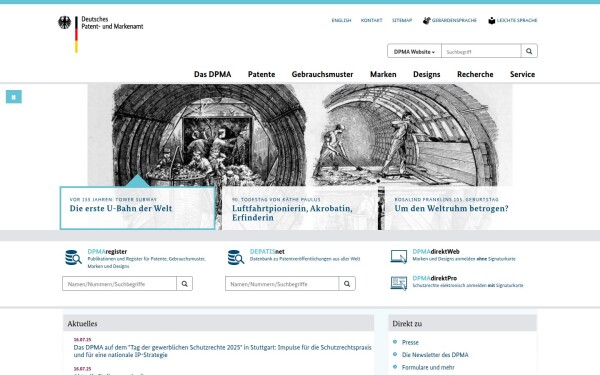Click the 'Vor 155 Jahren: Tower Subway' caption
This screenshot has height=375, width=600.
tap(113, 199)
